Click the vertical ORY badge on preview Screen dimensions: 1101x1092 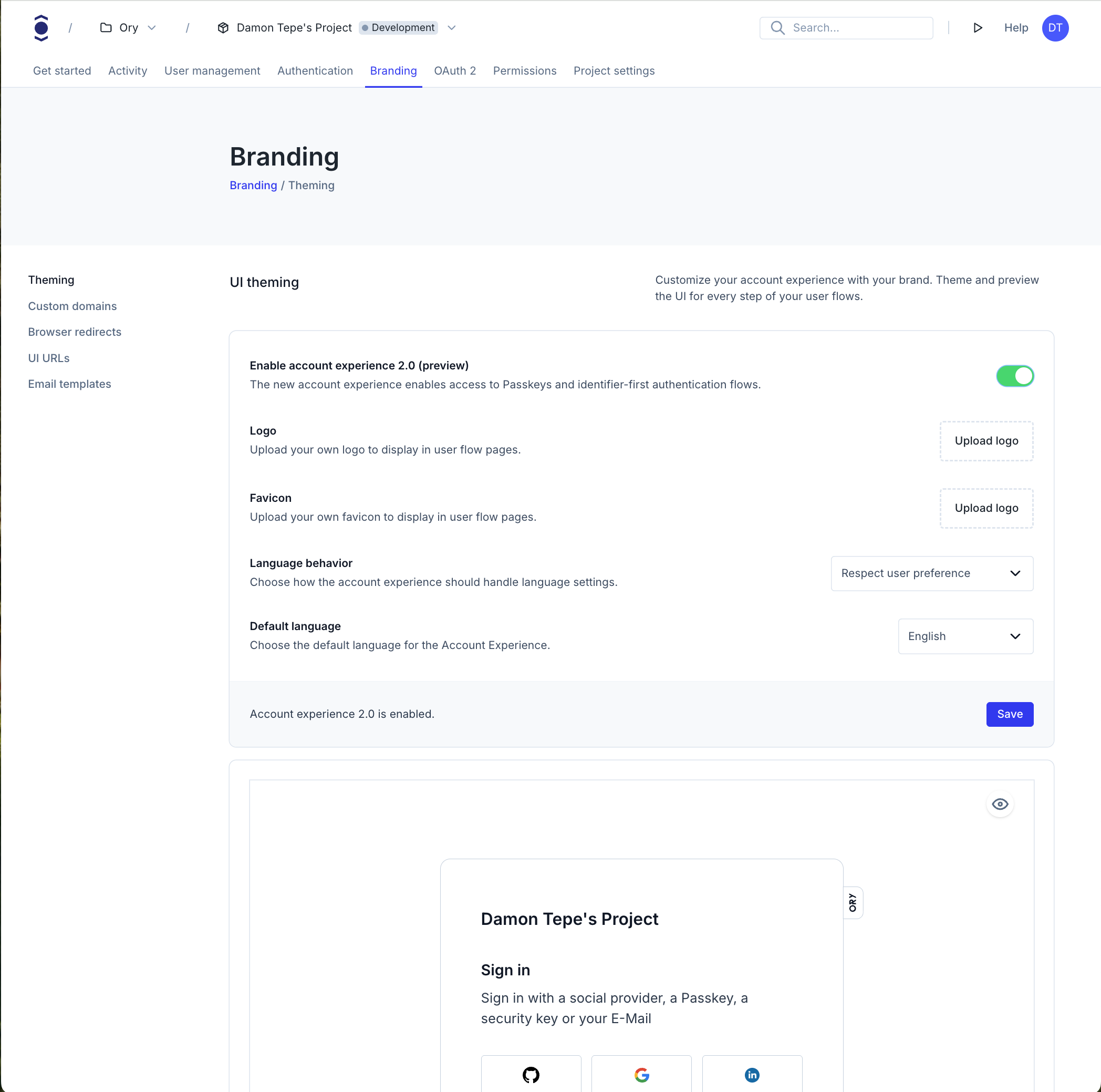[853, 902]
